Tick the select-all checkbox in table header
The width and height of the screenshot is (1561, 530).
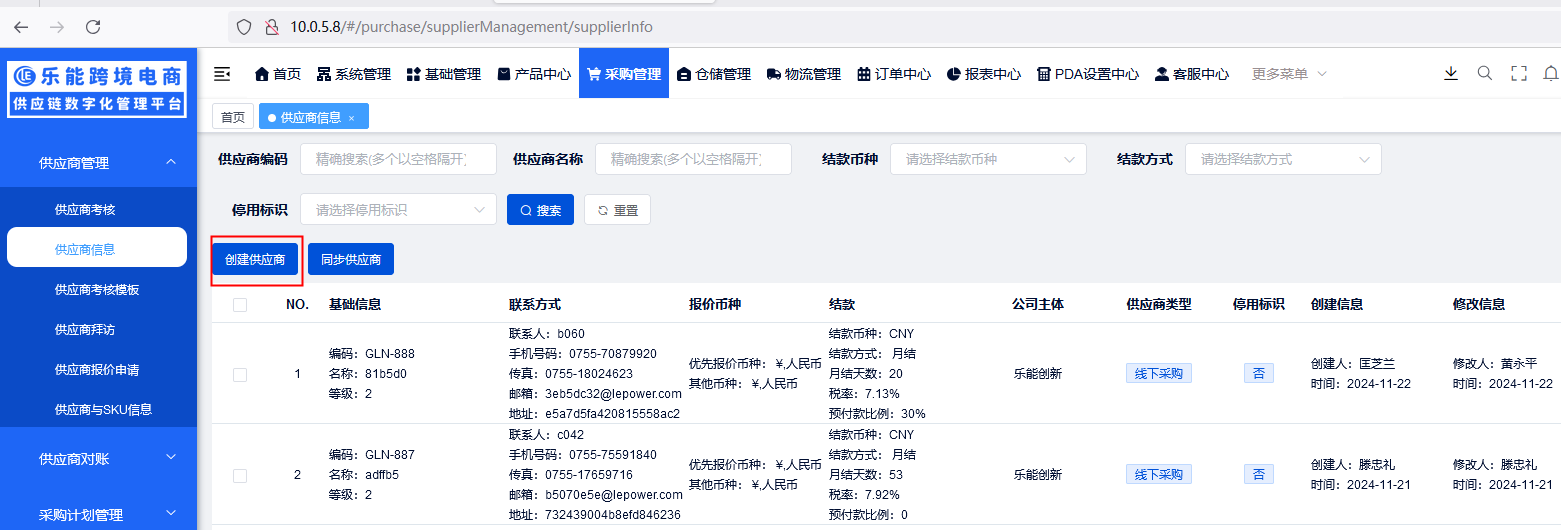[240, 305]
